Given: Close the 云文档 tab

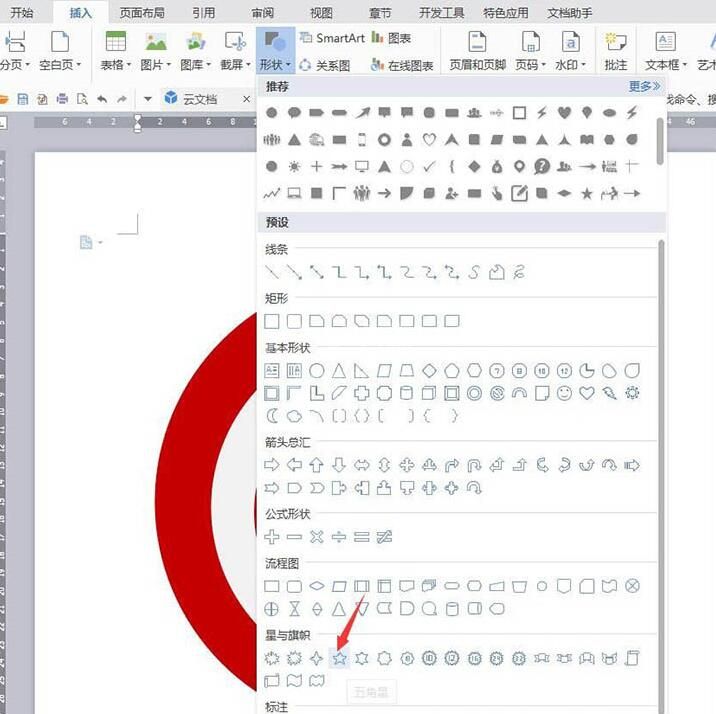Looking at the screenshot, I should [247, 99].
